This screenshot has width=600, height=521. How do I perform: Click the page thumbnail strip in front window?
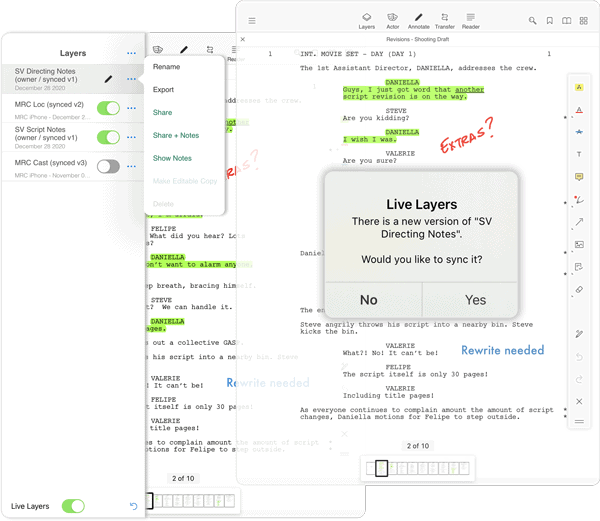tap(418, 468)
